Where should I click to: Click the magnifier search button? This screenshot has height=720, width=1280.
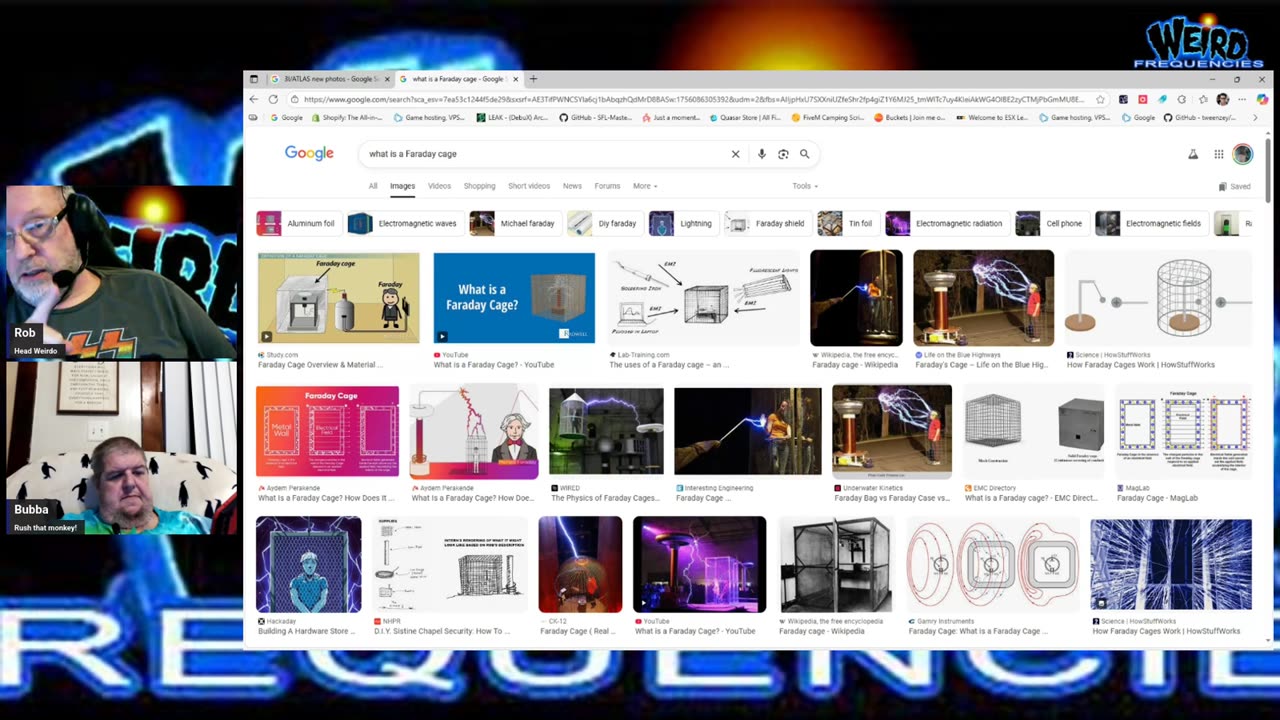804,154
